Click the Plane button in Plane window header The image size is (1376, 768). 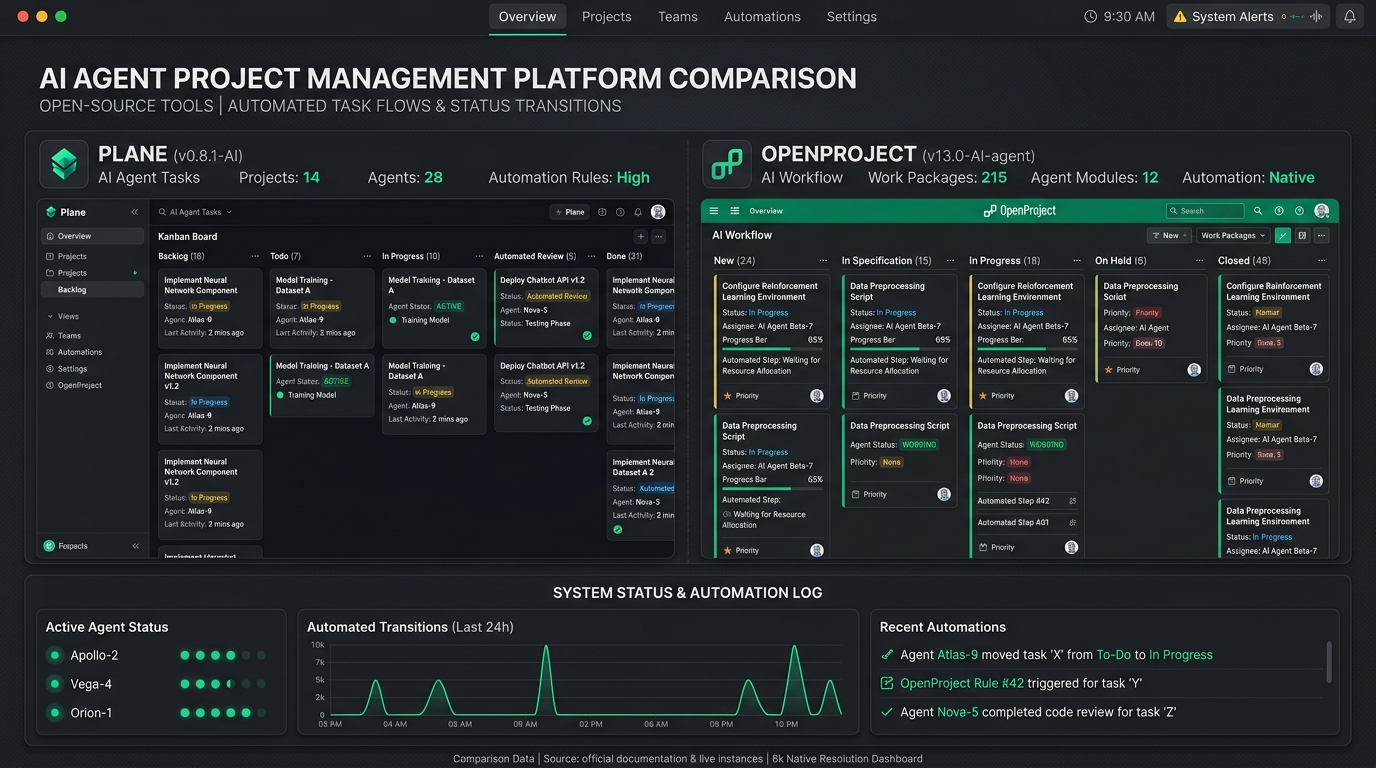click(570, 212)
